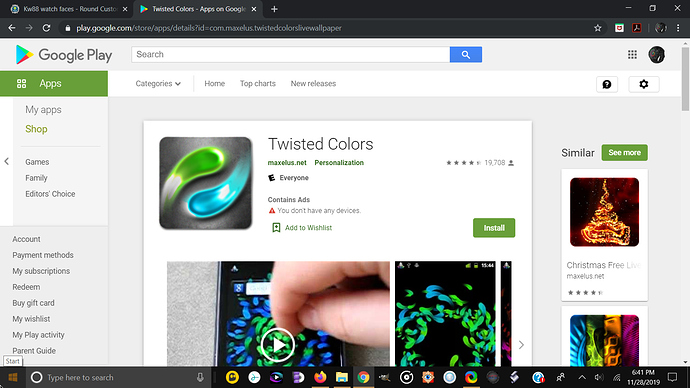This screenshot has width=690, height=388.
Task: Open Firefox from the taskbar
Action: tap(320, 377)
